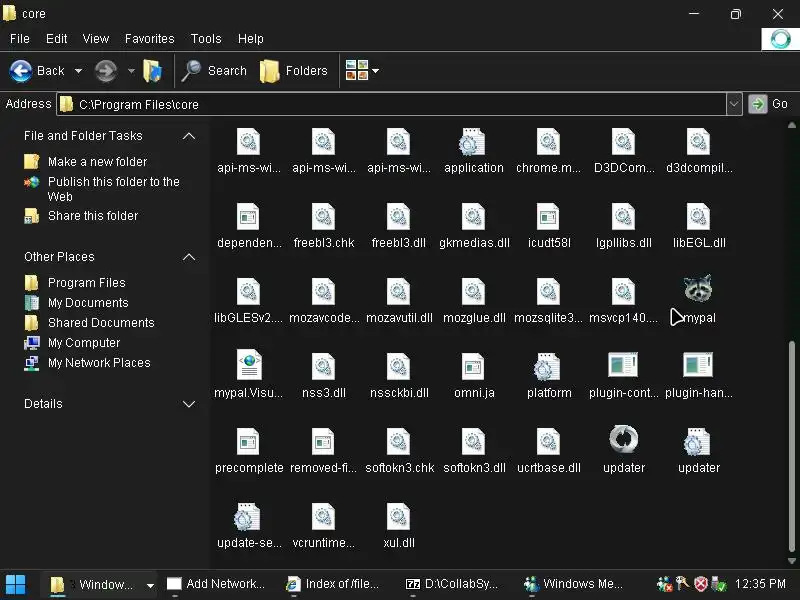
Task: Select the xul.dll file icon
Action: point(398,517)
